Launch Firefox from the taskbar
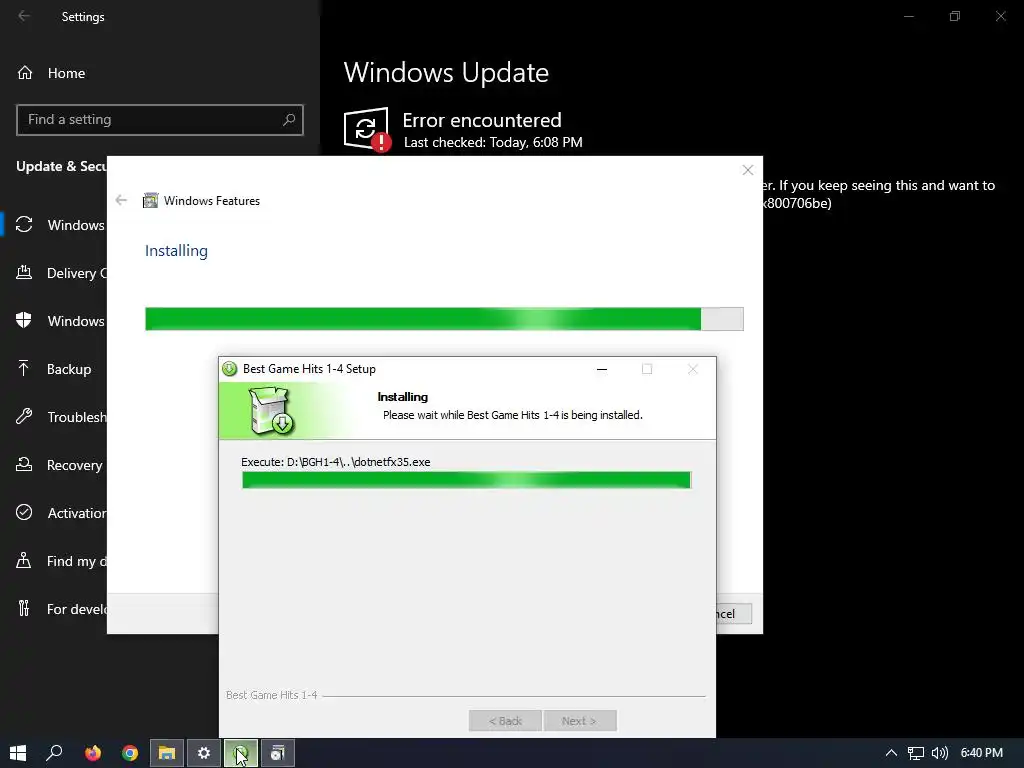Viewport: 1024px width, 768px height. (x=93, y=753)
